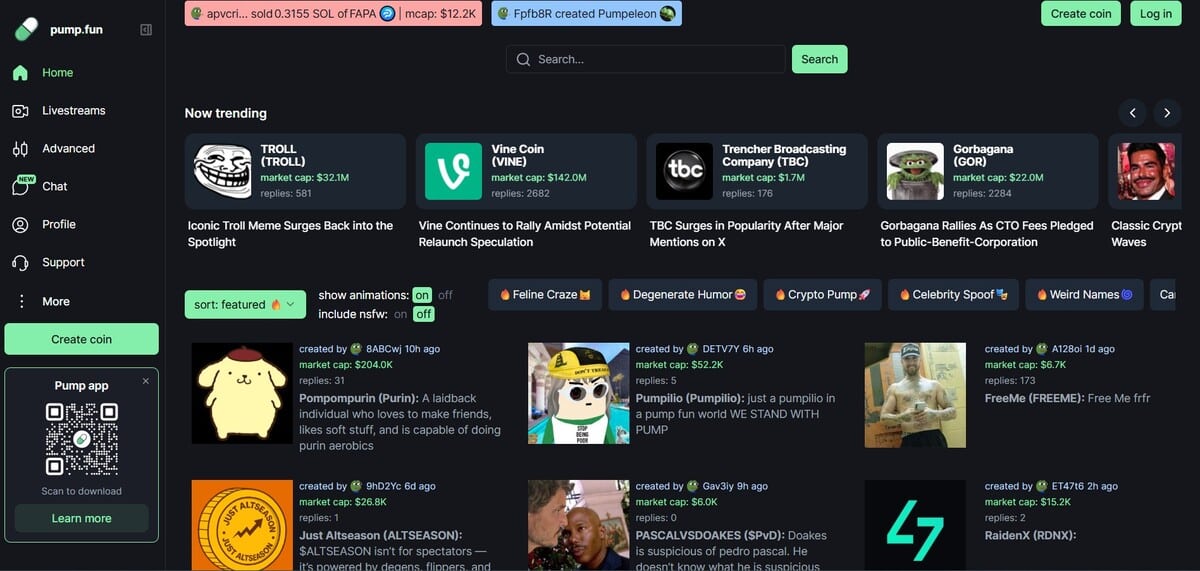Open Chat with the NEW badge icon
Viewport: 1200px width, 571px height.
point(20,185)
